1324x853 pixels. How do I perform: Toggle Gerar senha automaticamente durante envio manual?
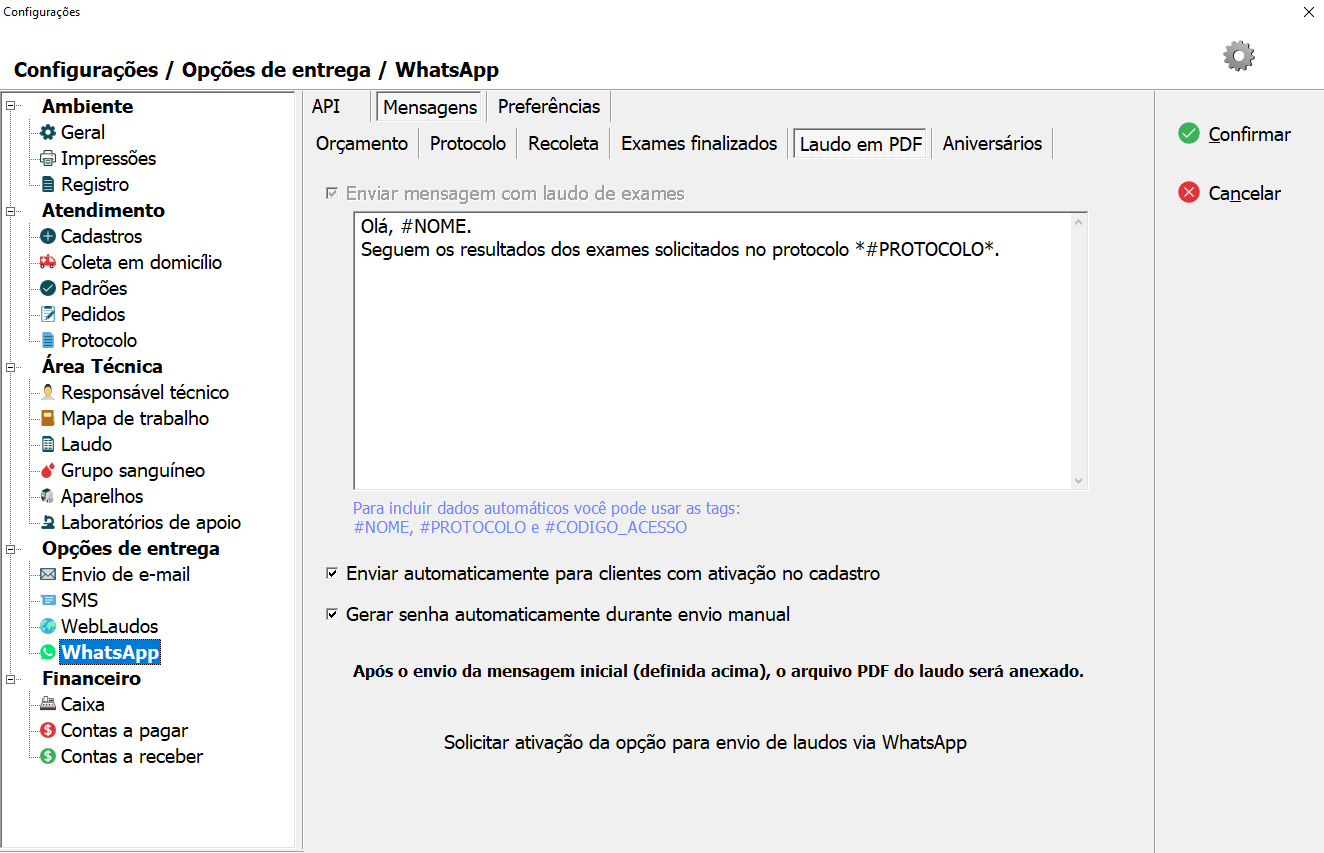pyautogui.click(x=332, y=614)
